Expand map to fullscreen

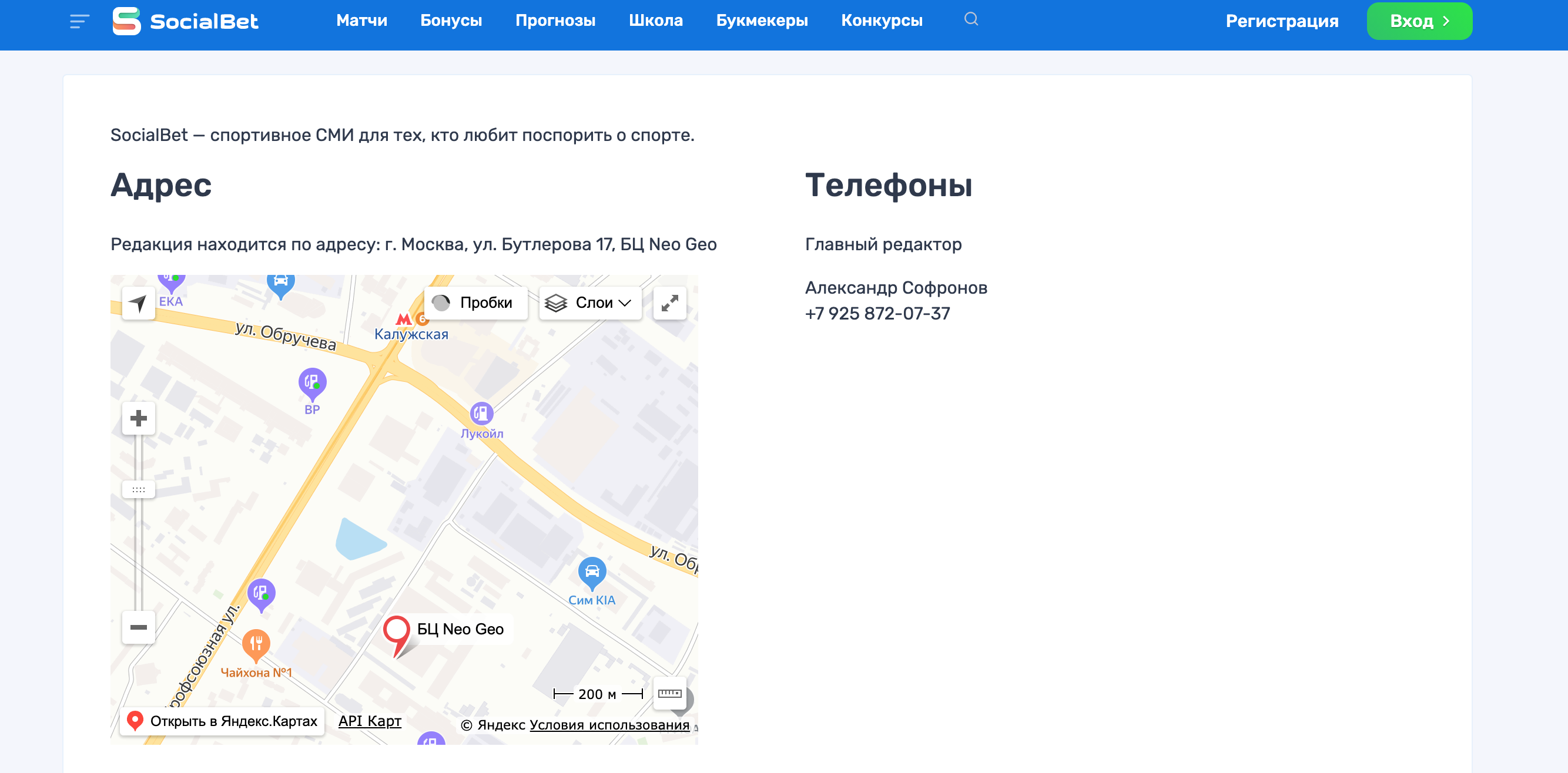pos(669,303)
